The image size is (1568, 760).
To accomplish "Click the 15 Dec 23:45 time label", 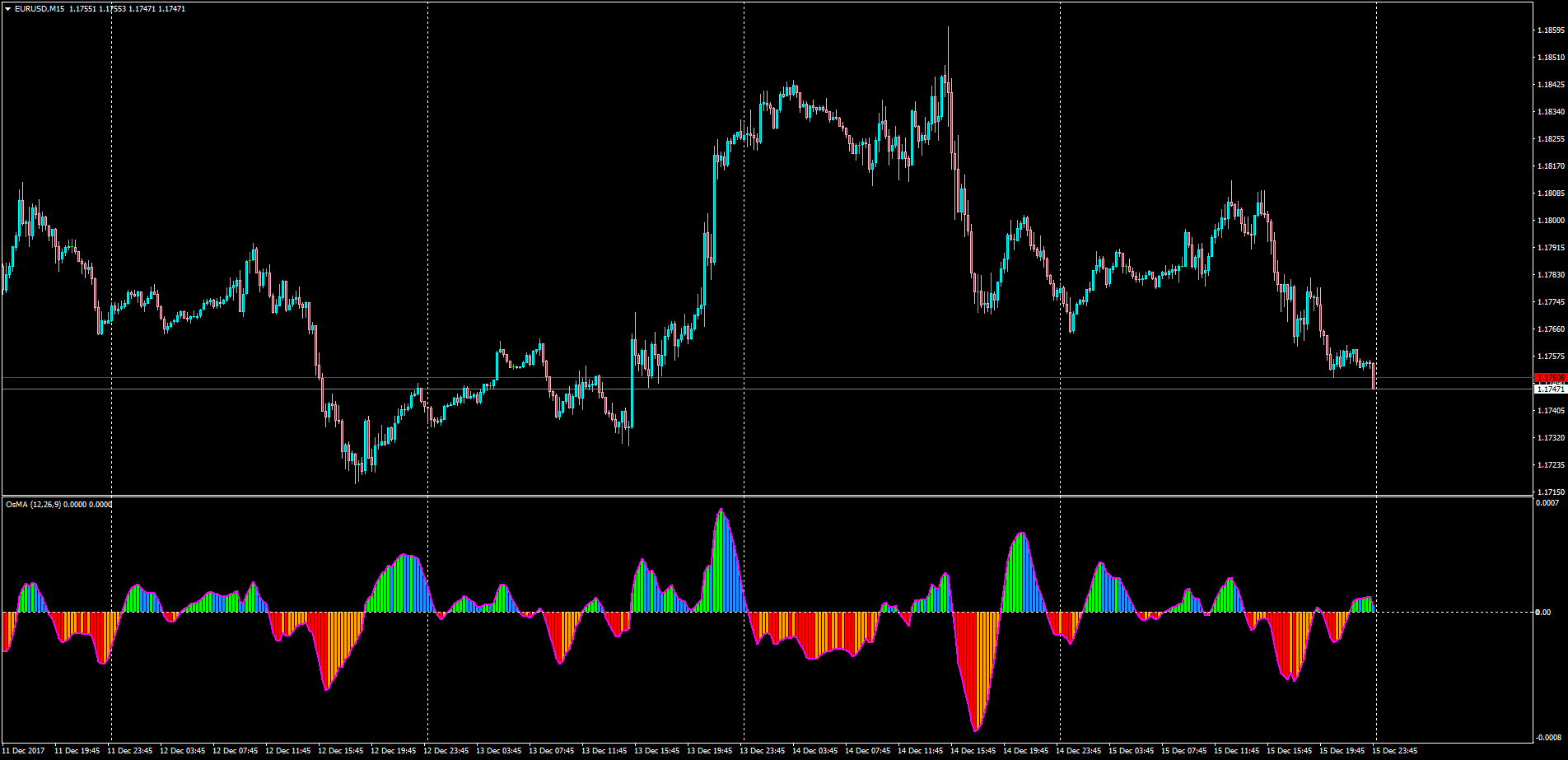I will pos(1395,751).
